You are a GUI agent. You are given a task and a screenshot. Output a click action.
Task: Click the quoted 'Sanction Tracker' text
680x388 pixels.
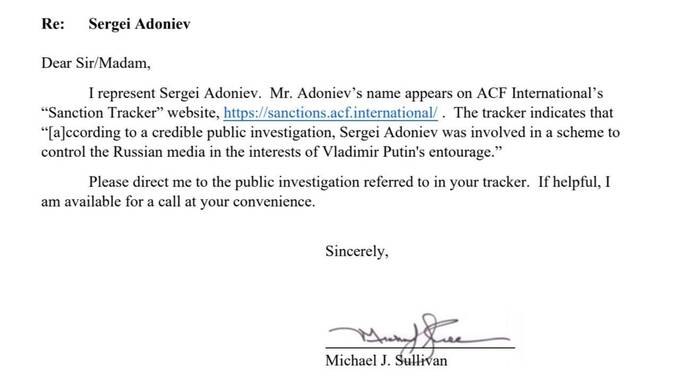[x=102, y=113]
